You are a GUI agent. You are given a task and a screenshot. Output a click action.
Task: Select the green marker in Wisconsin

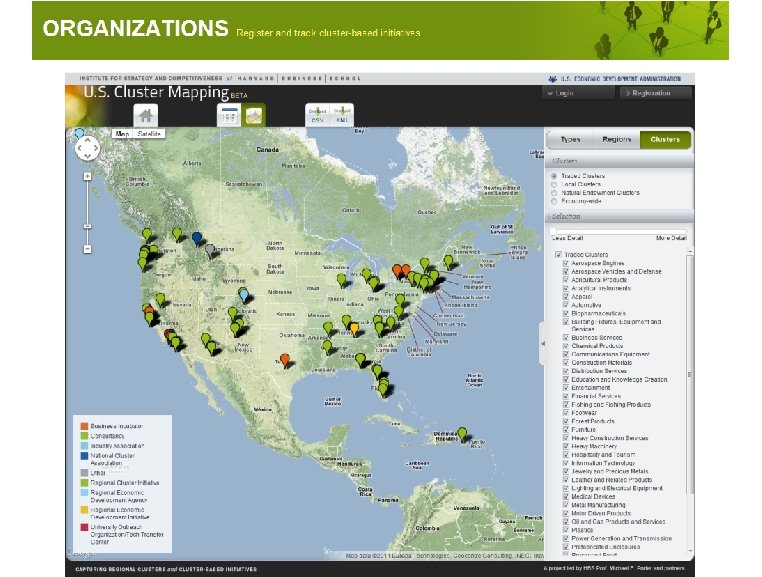tap(342, 280)
